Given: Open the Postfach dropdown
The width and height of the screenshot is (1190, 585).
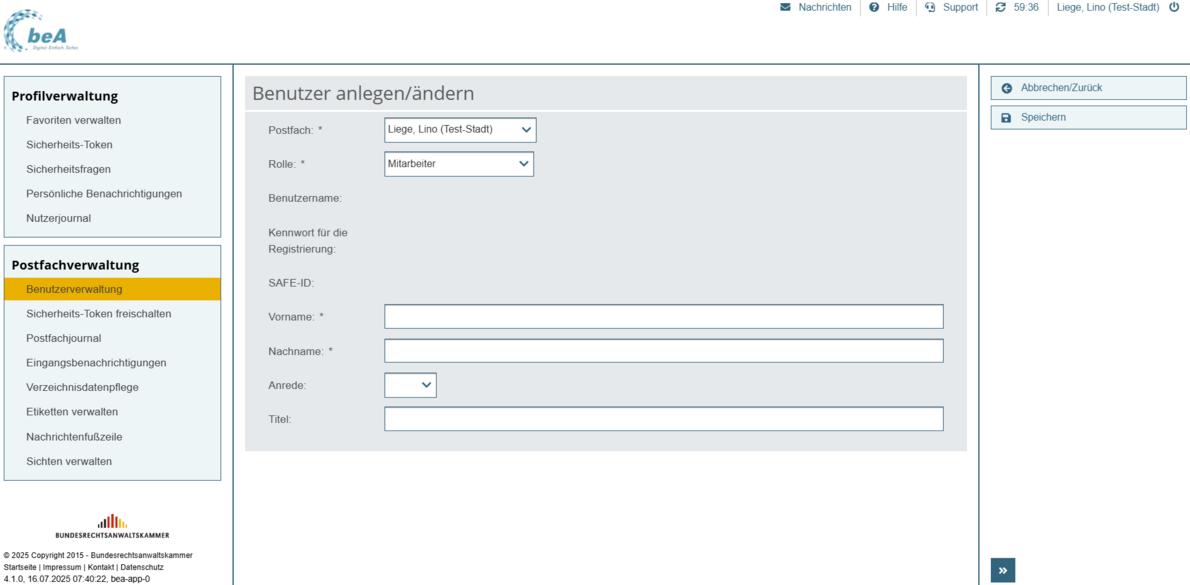Looking at the screenshot, I should 460,130.
